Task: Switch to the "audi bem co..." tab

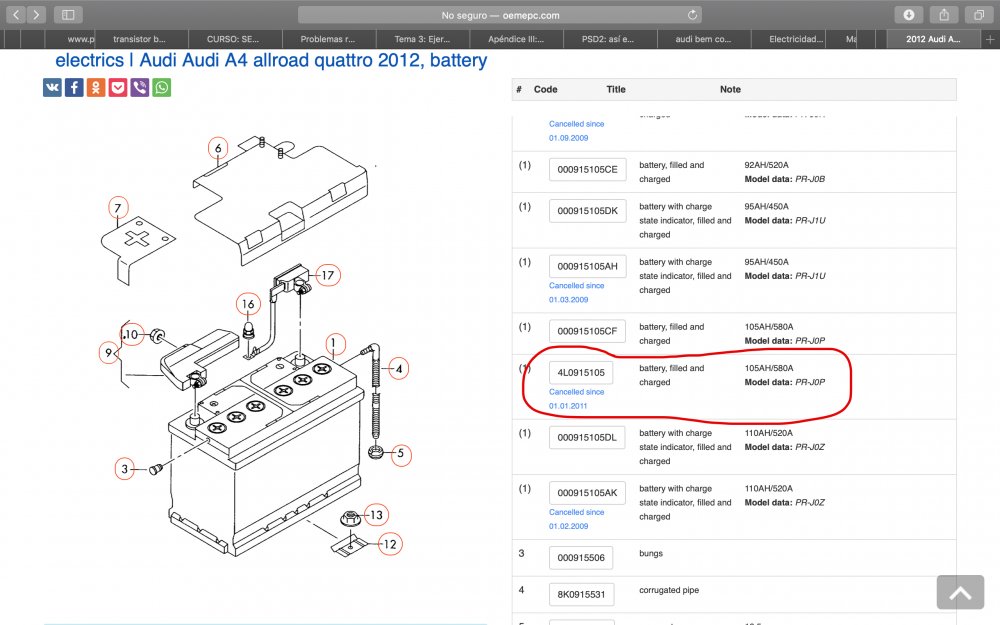Action: [x=703, y=39]
